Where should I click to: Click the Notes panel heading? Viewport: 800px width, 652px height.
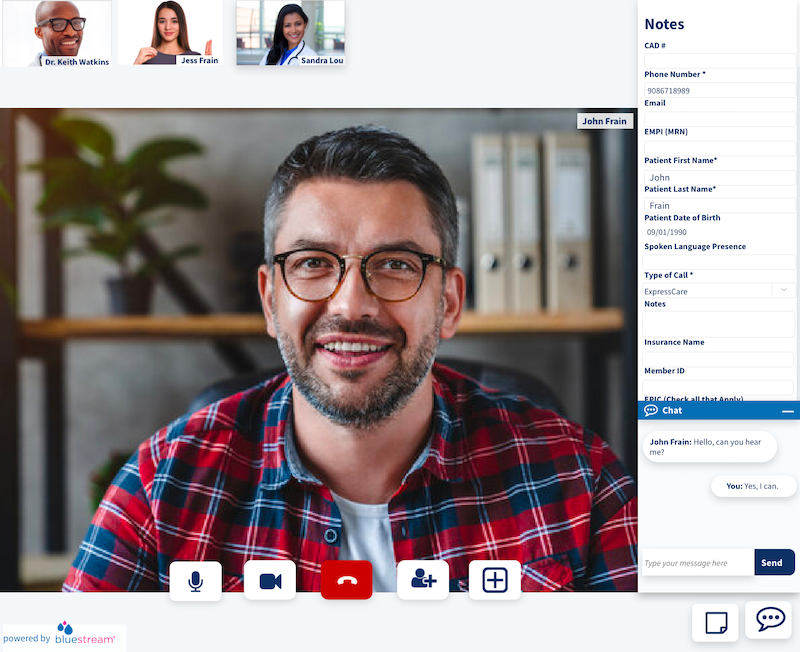(x=664, y=24)
